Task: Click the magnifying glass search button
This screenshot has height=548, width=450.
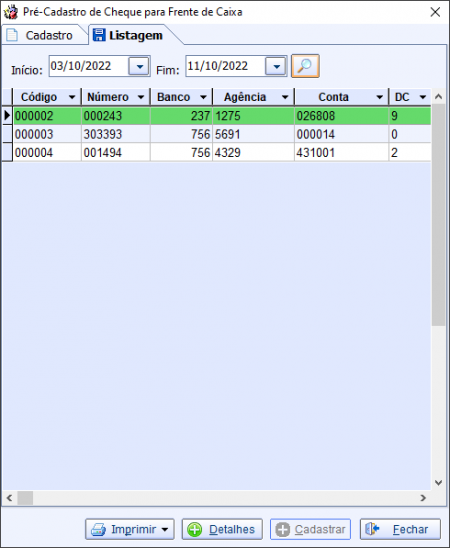Action: pyautogui.click(x=305, y=66)
